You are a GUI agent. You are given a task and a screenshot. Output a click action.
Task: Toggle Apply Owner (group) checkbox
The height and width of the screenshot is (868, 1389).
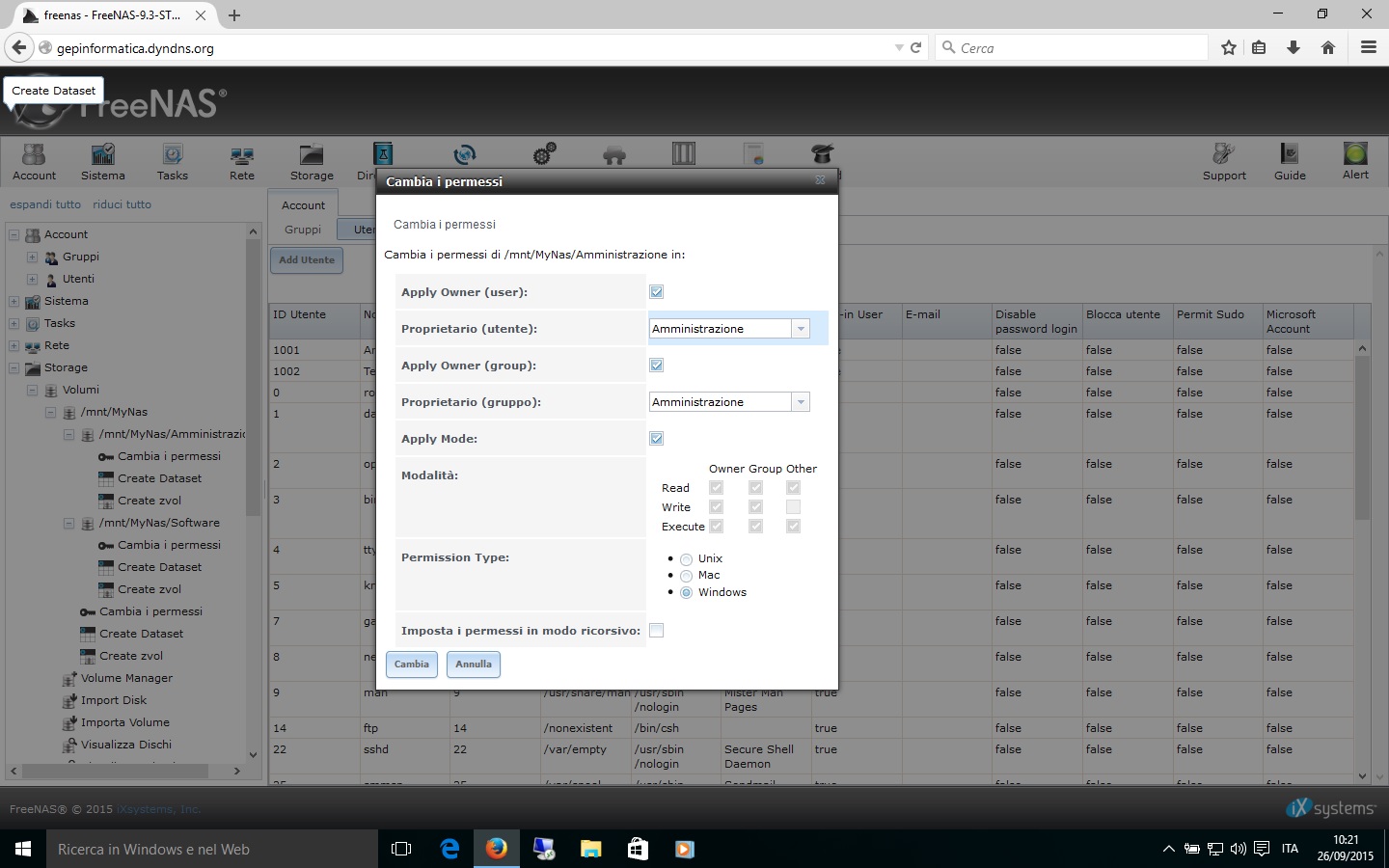click(656, 366)
